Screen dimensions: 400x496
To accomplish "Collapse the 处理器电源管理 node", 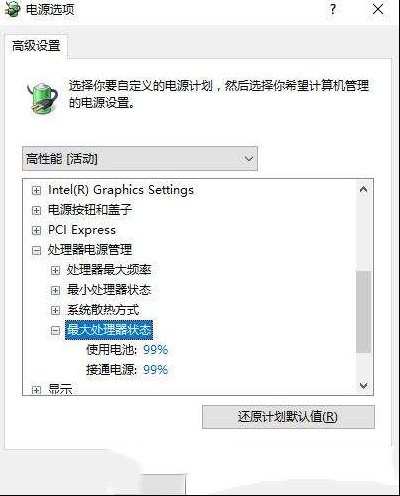I will (36, 250).
